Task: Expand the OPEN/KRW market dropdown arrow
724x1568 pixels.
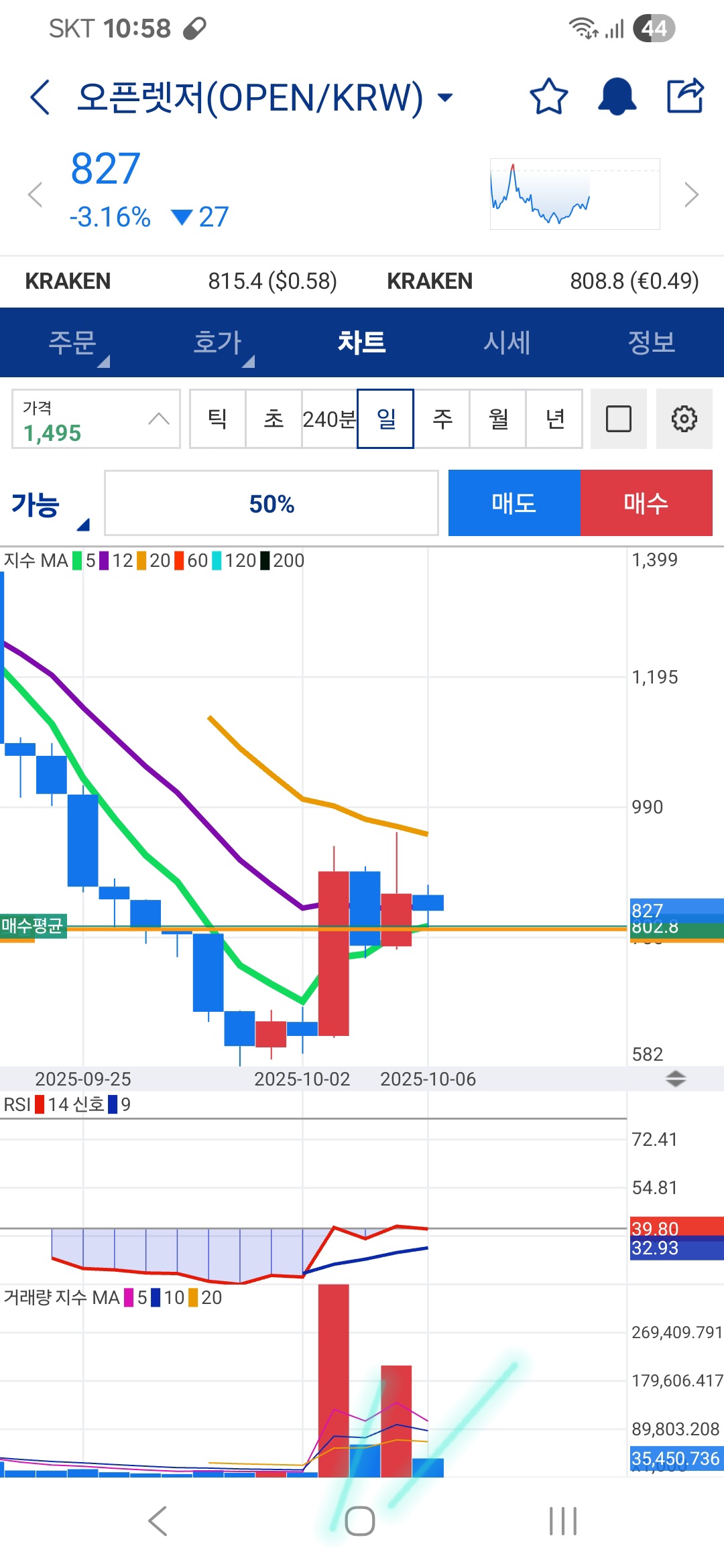Action: point(444,98)
